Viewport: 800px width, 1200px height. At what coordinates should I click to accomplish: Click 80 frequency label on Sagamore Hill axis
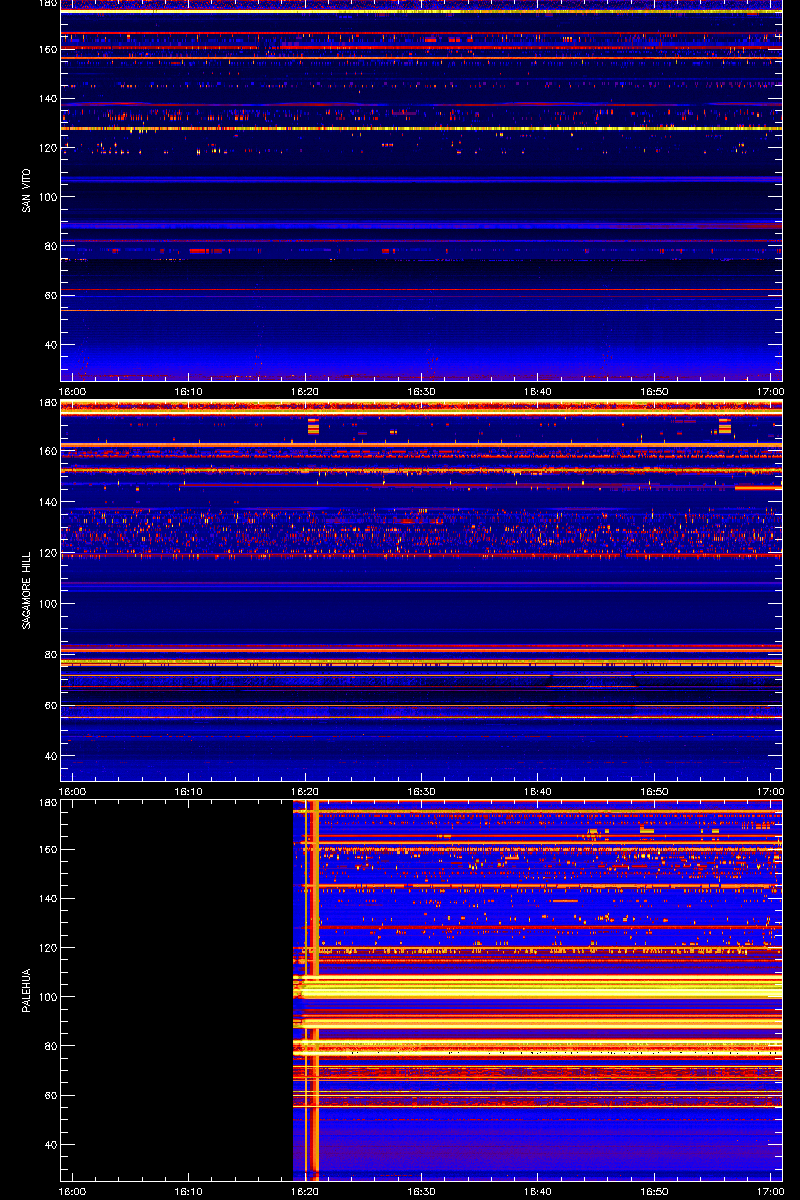[x=51, y=655]
